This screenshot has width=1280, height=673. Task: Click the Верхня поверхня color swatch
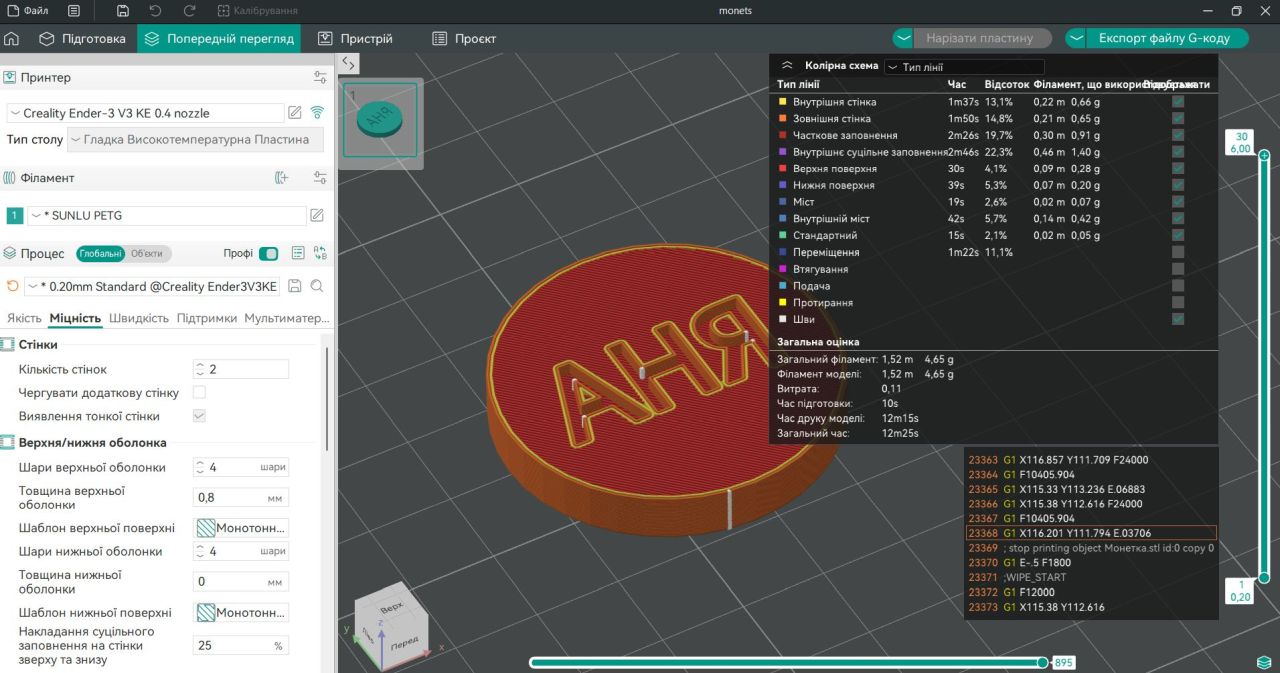tap(783, 169)
